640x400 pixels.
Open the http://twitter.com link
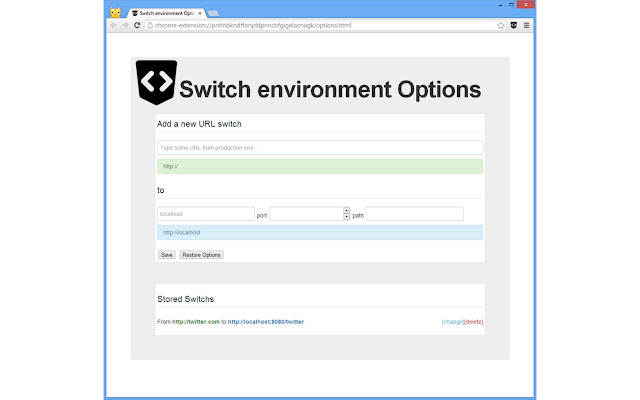click(196, 322)
